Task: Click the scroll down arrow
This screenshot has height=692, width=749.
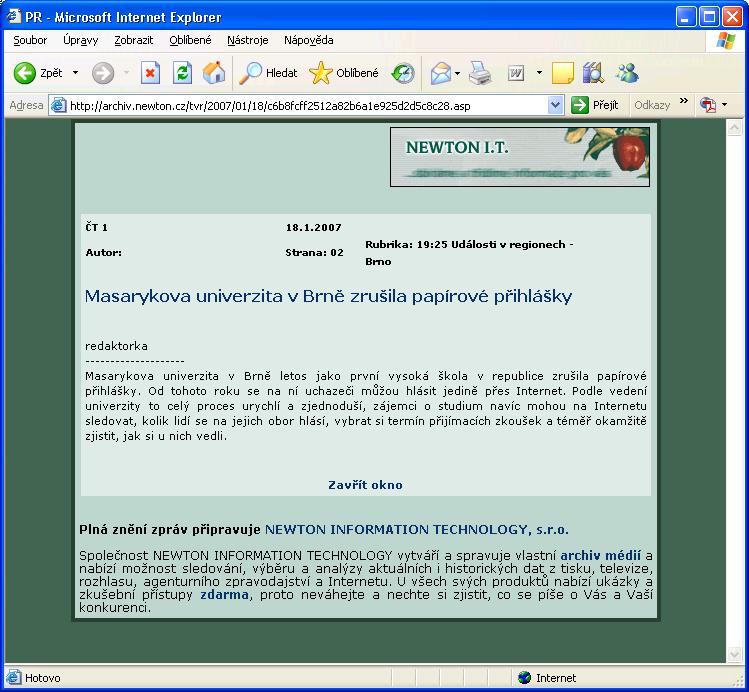Action: (734, 653)
